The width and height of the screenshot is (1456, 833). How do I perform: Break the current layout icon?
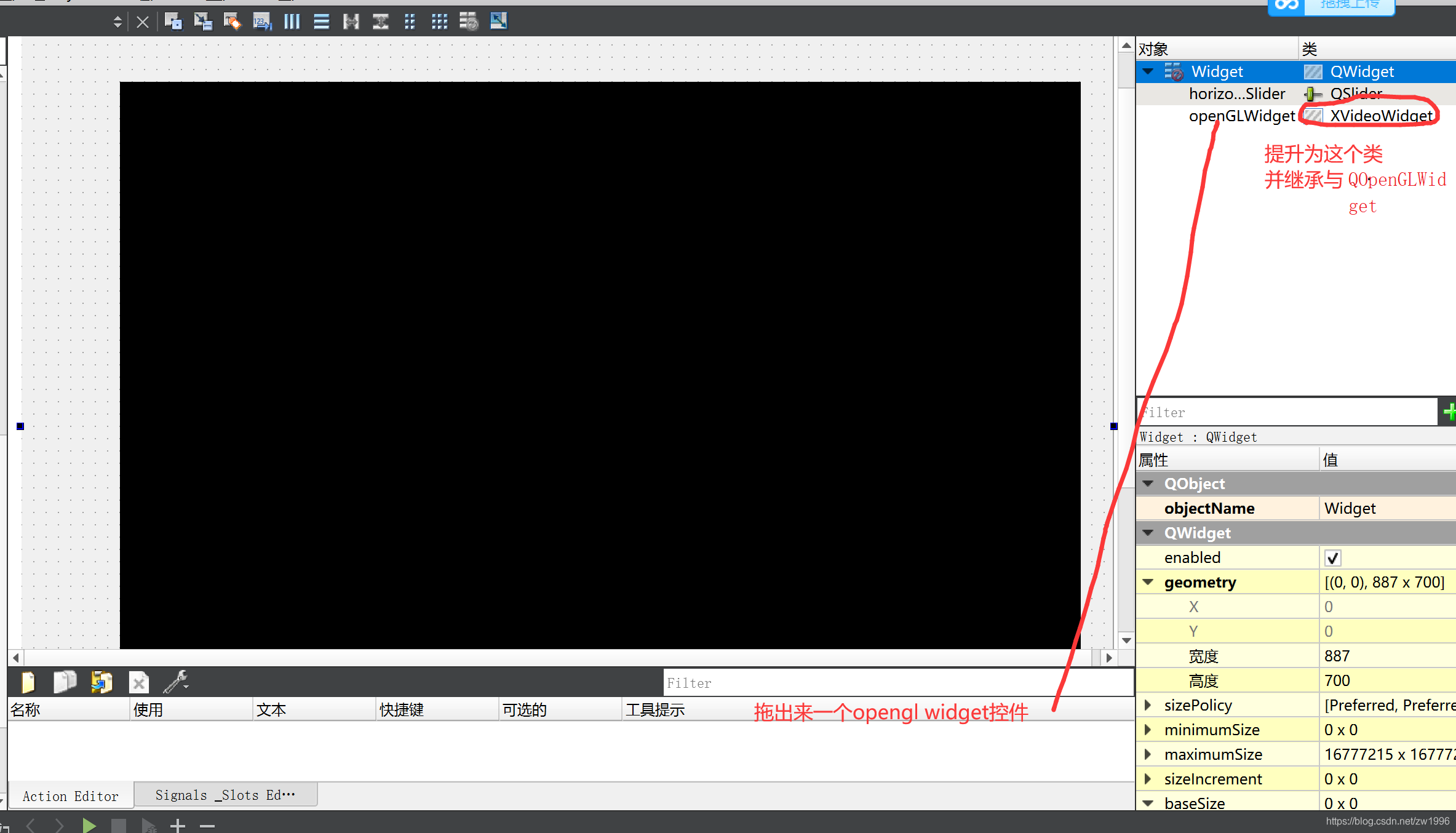click(x=469, y=22)
